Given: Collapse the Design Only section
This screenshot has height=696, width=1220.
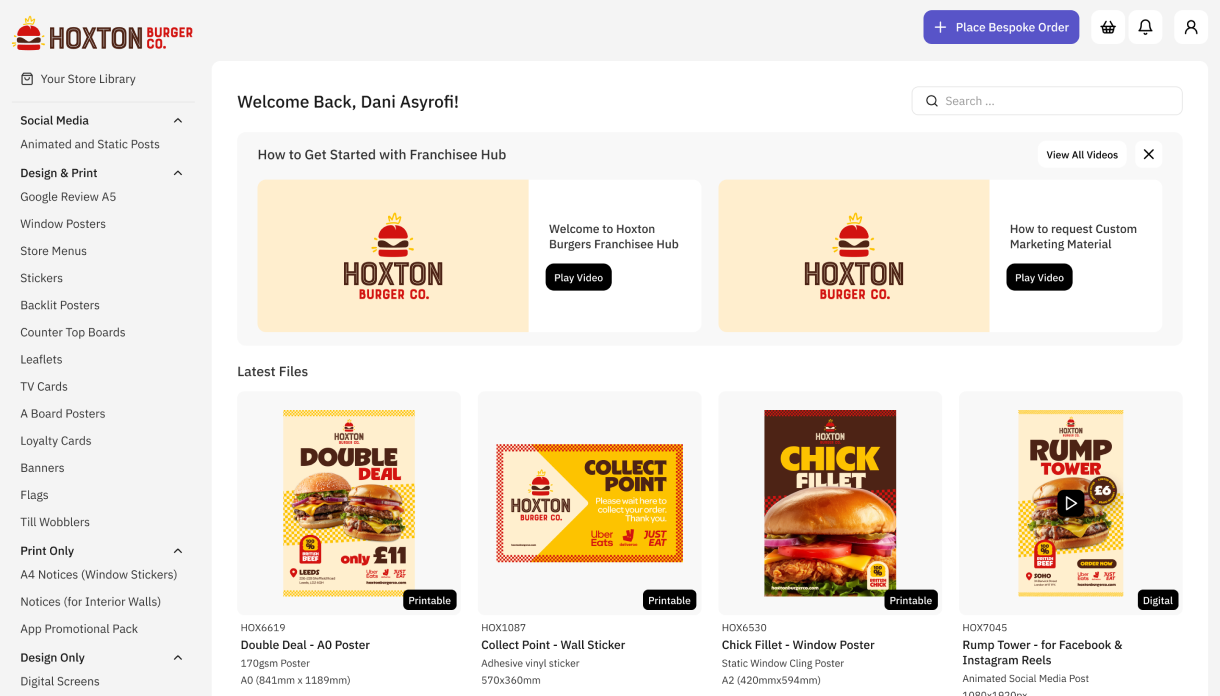Looking at the screenshot, I should (x=178, y=658).
